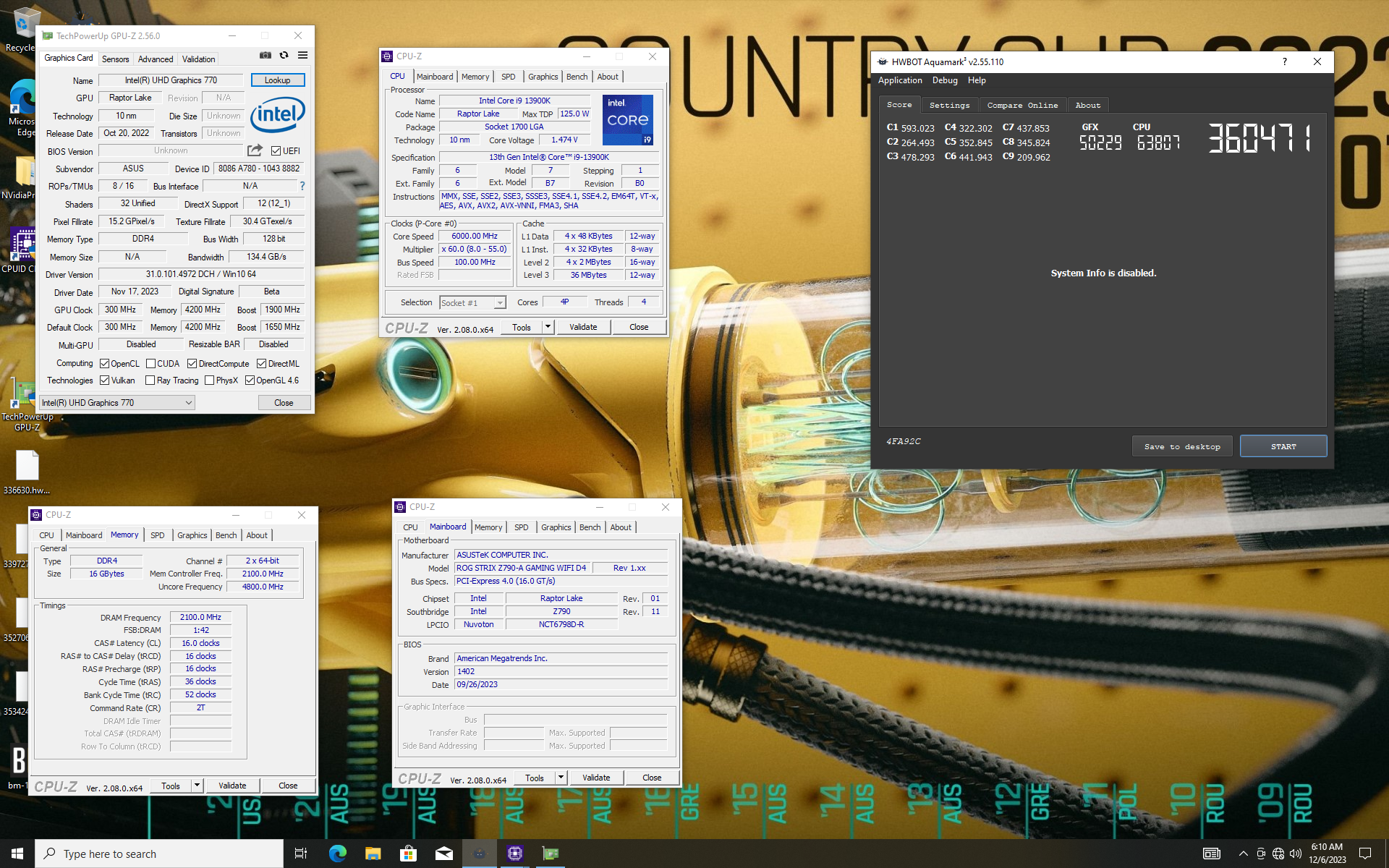Viewport: 1389px width, 868px height.
Task: Open the Validation tab in GPU-Z
Action: click(x=198, y=59)
